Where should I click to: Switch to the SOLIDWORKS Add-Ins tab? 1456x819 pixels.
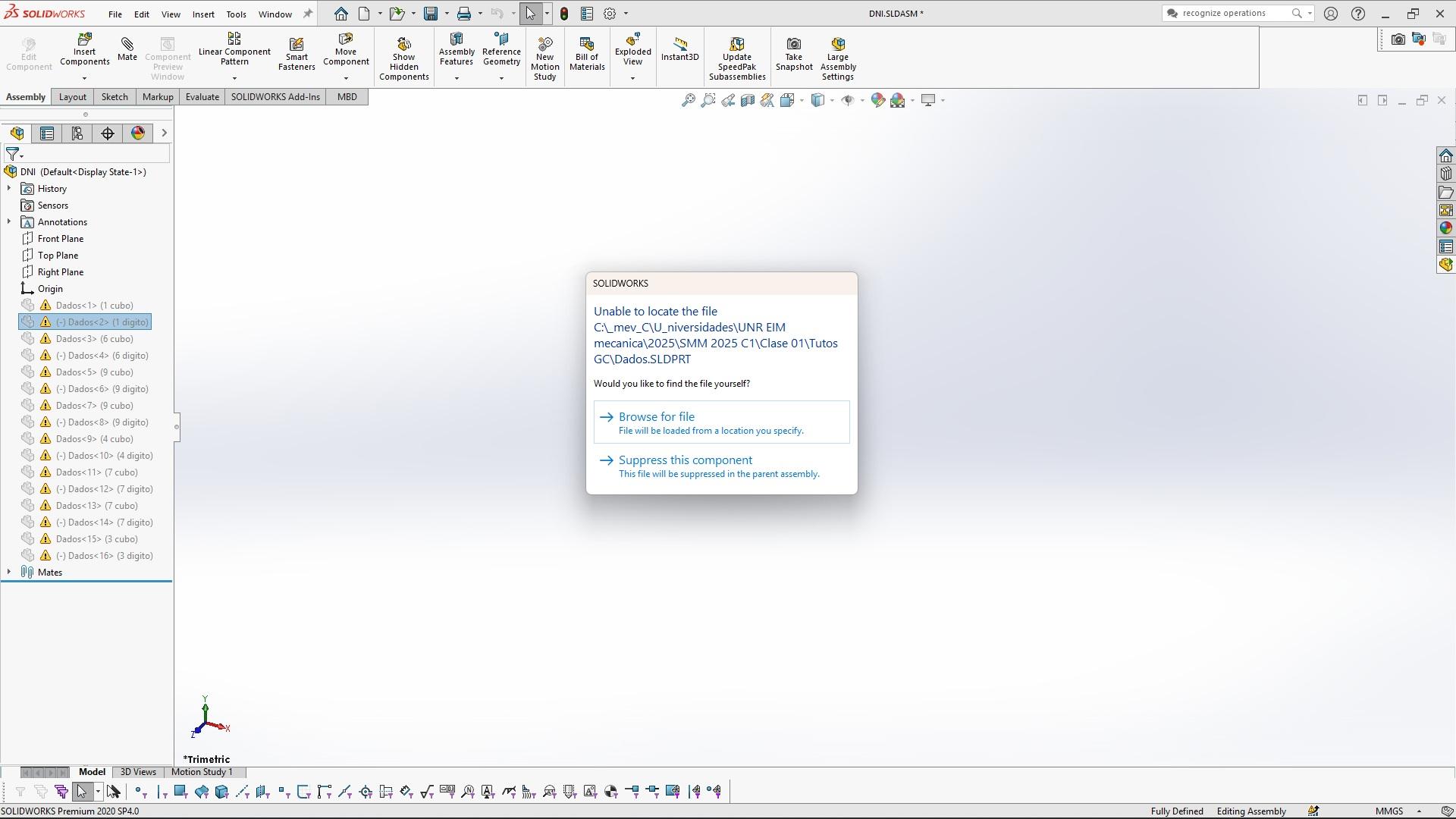coord(275,97)
